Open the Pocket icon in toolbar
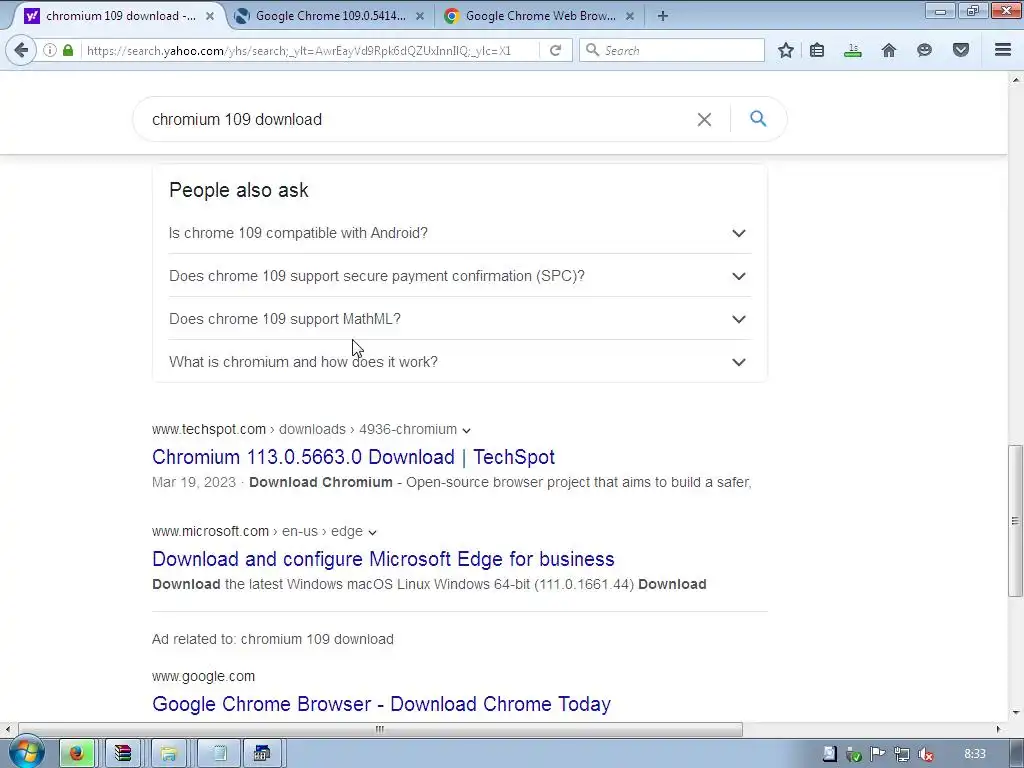The height and width of the screenshot is (768, 1024). click(x=961, y=50)
